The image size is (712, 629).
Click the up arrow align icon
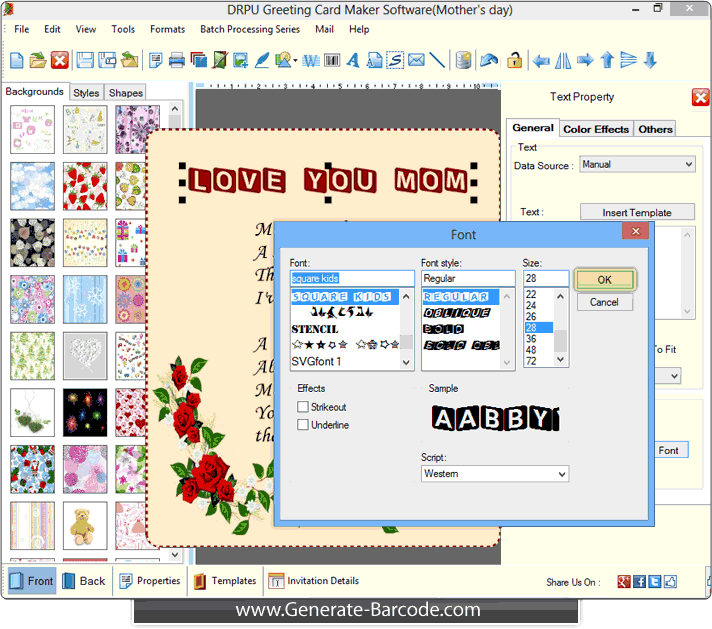click(x=607, y=60)
